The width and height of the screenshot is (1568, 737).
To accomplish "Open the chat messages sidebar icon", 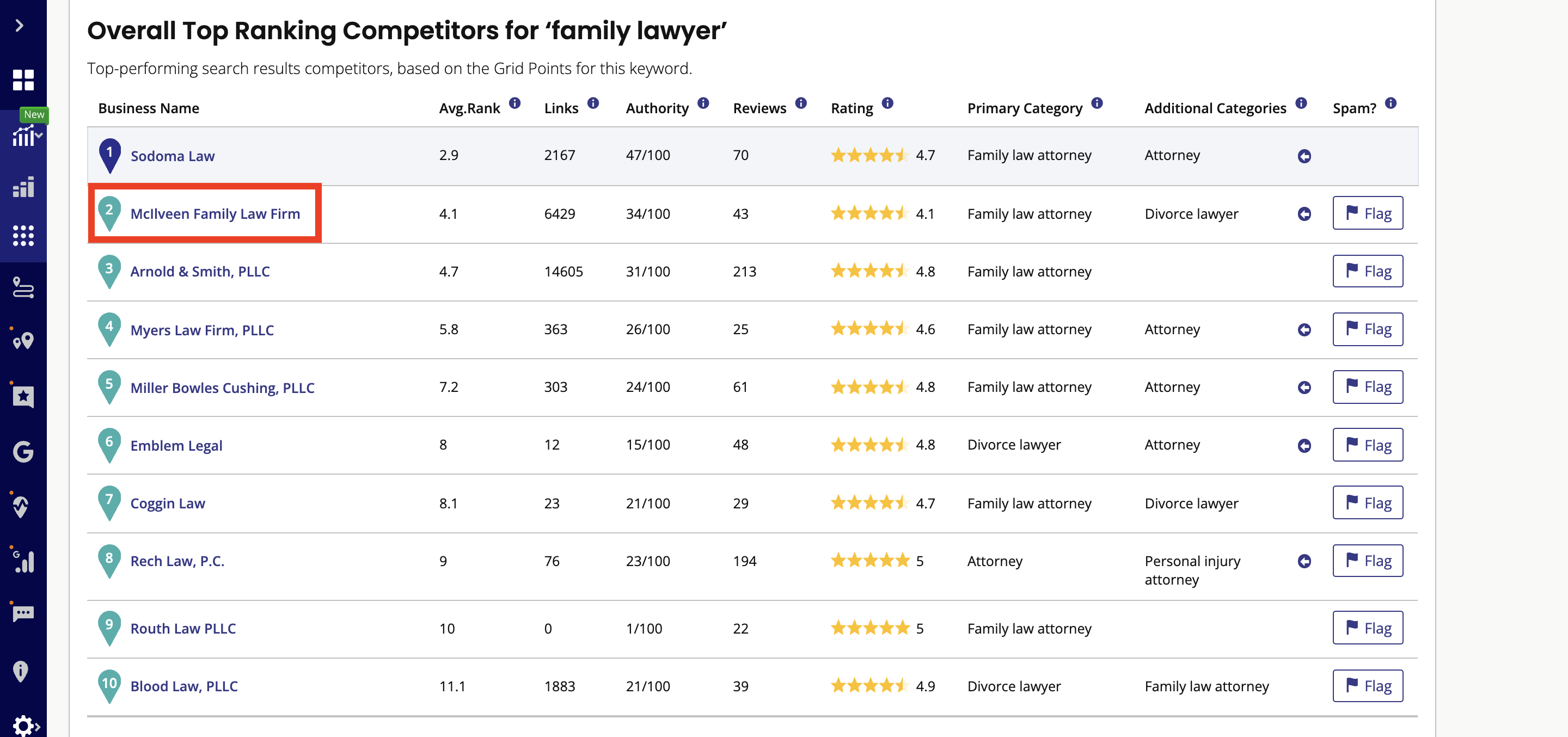I will click(23, 612).
